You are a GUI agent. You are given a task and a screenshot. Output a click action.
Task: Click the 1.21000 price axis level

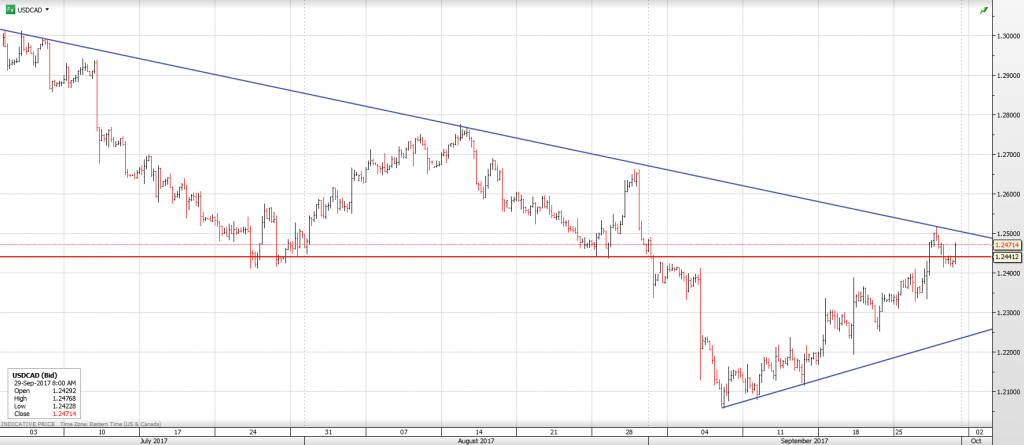(1007, 392)
